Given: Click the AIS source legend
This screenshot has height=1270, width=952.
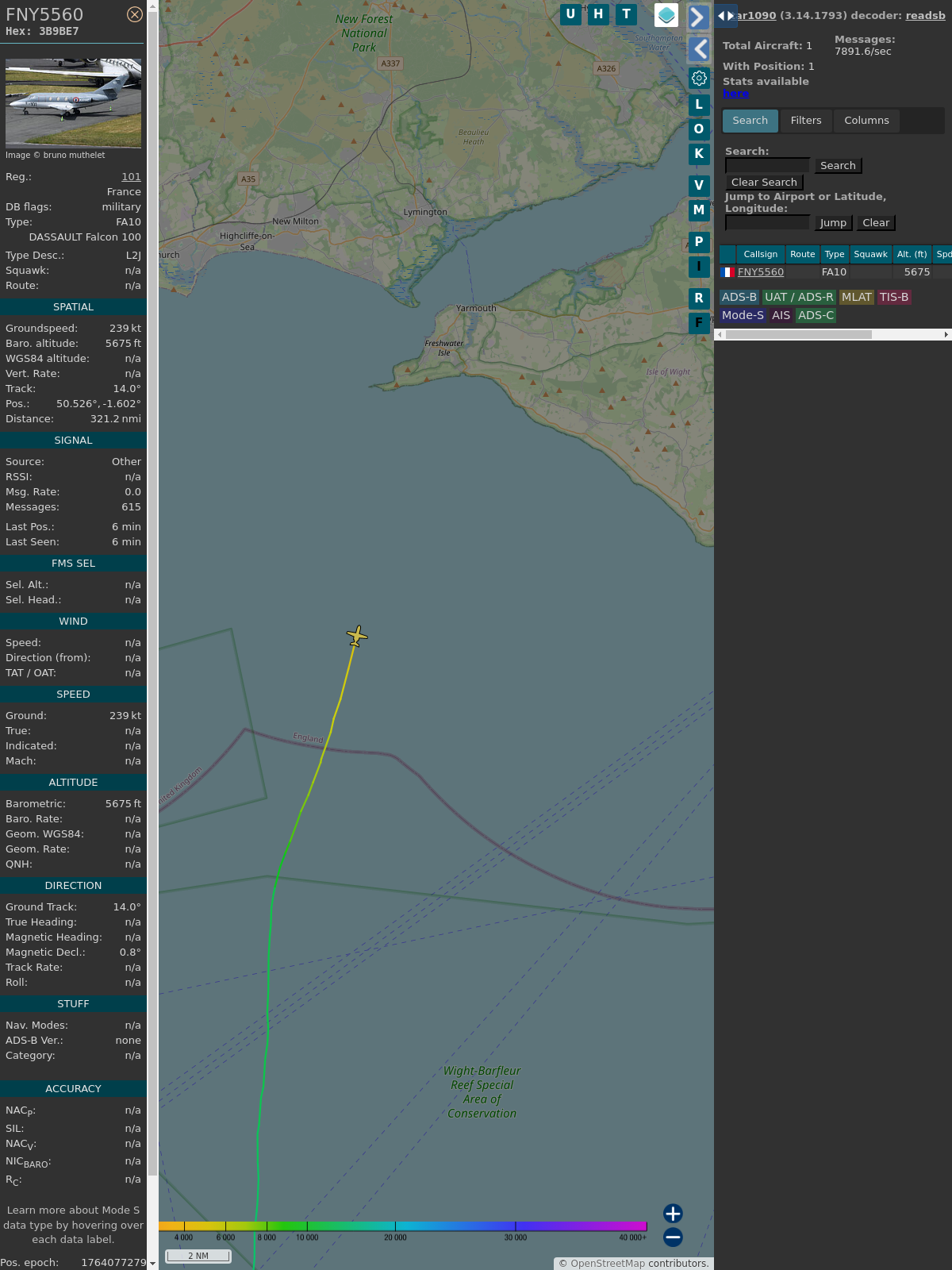Looking at the screenshot, I should (x=781, y=316).
